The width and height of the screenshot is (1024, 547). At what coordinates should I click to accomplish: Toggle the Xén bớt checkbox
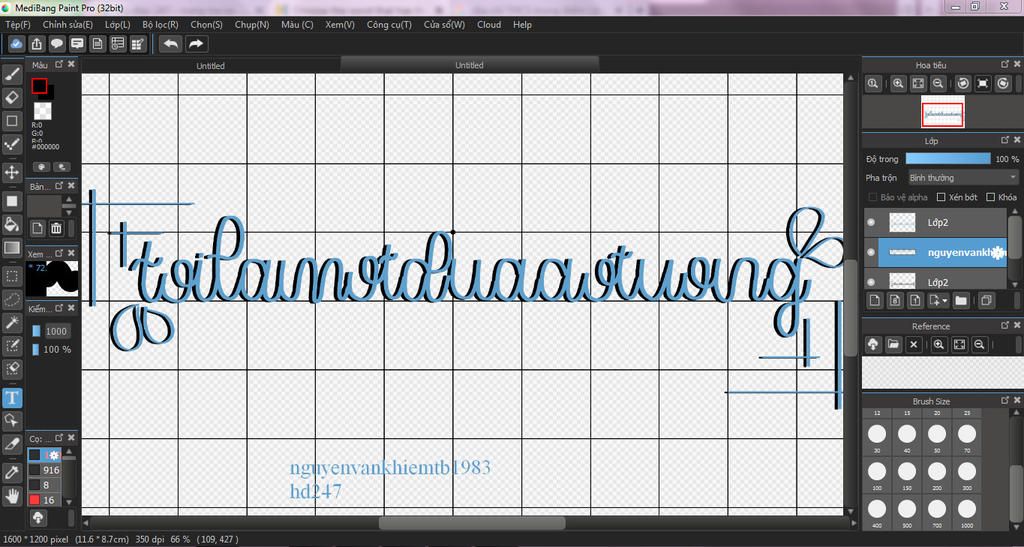pyautogui.click(x=942, y=197)
